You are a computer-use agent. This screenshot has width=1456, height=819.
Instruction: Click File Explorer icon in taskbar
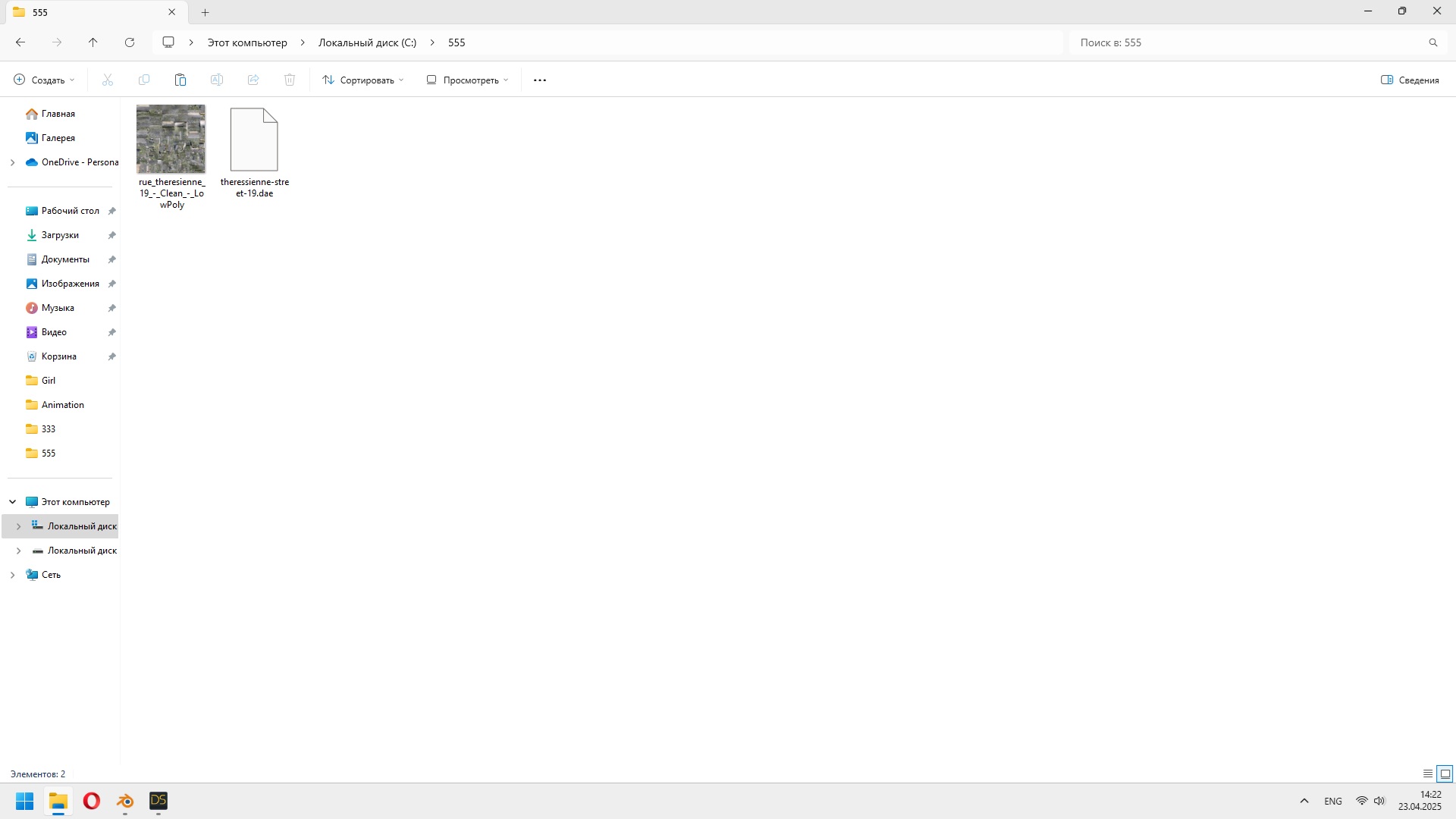(x=58, y=801)
